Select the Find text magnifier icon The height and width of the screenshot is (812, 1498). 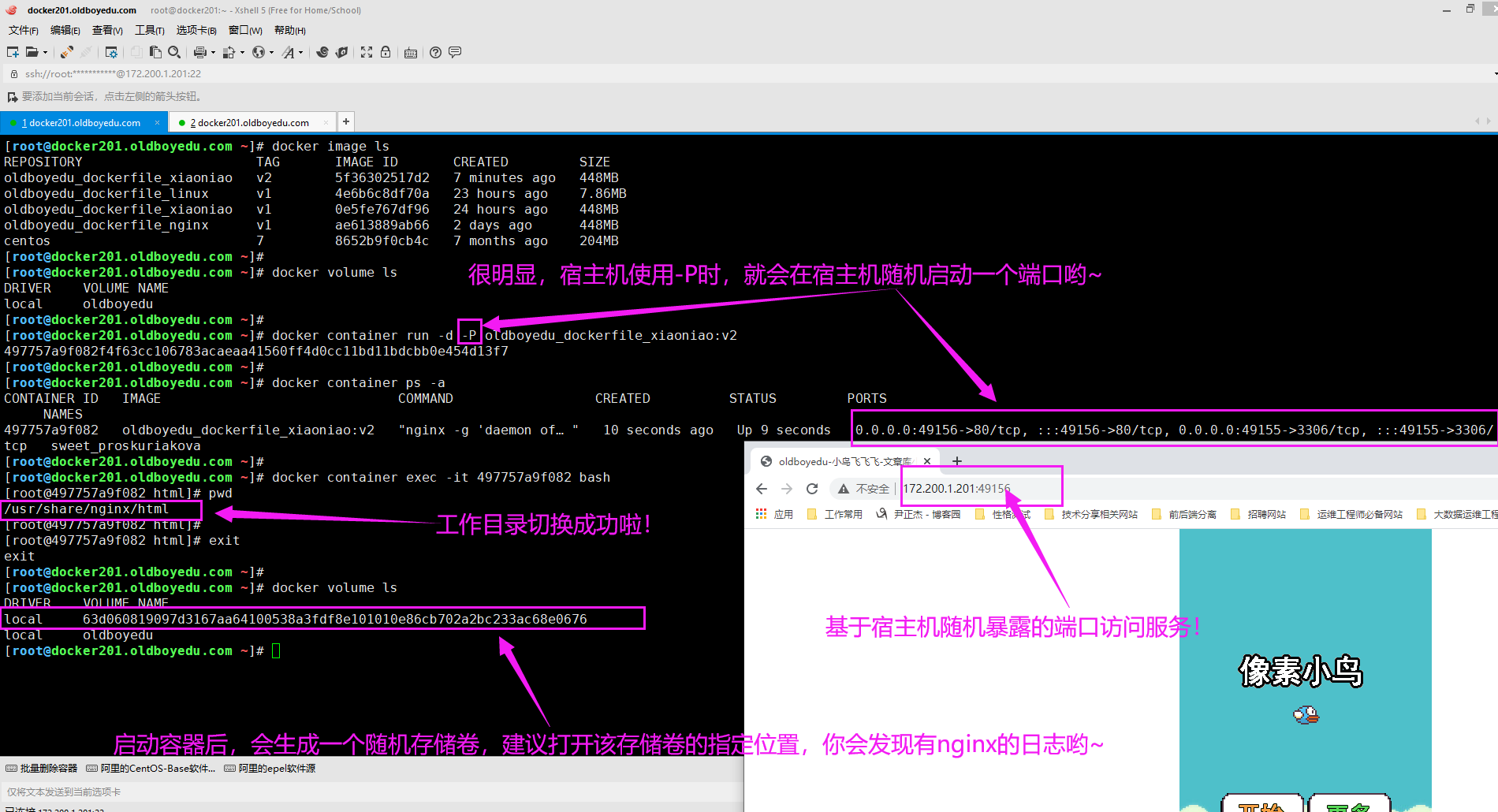coord(173,52)
